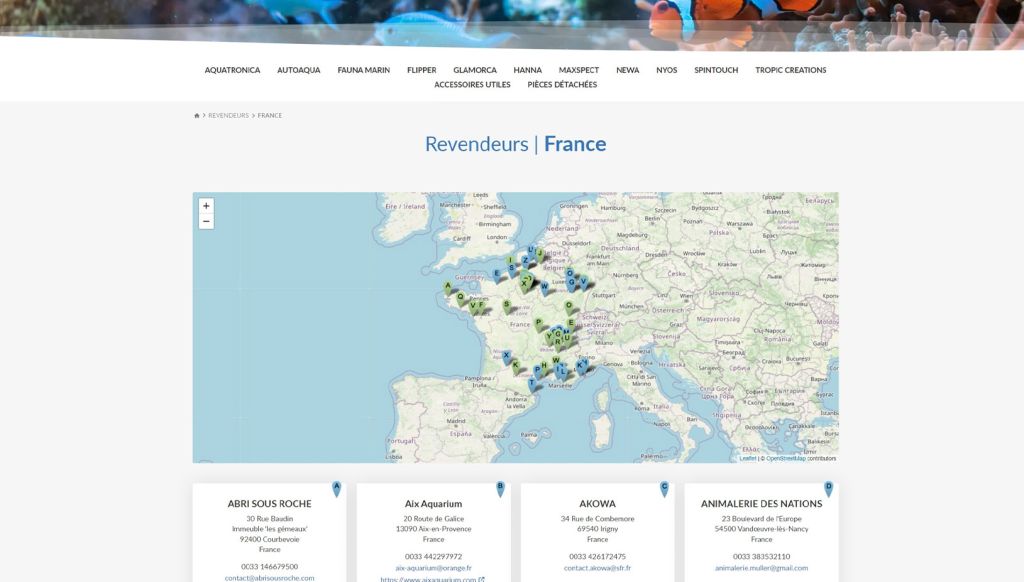Zoom in on the reseller map
Screen dimensions: 1024x582
206,206
